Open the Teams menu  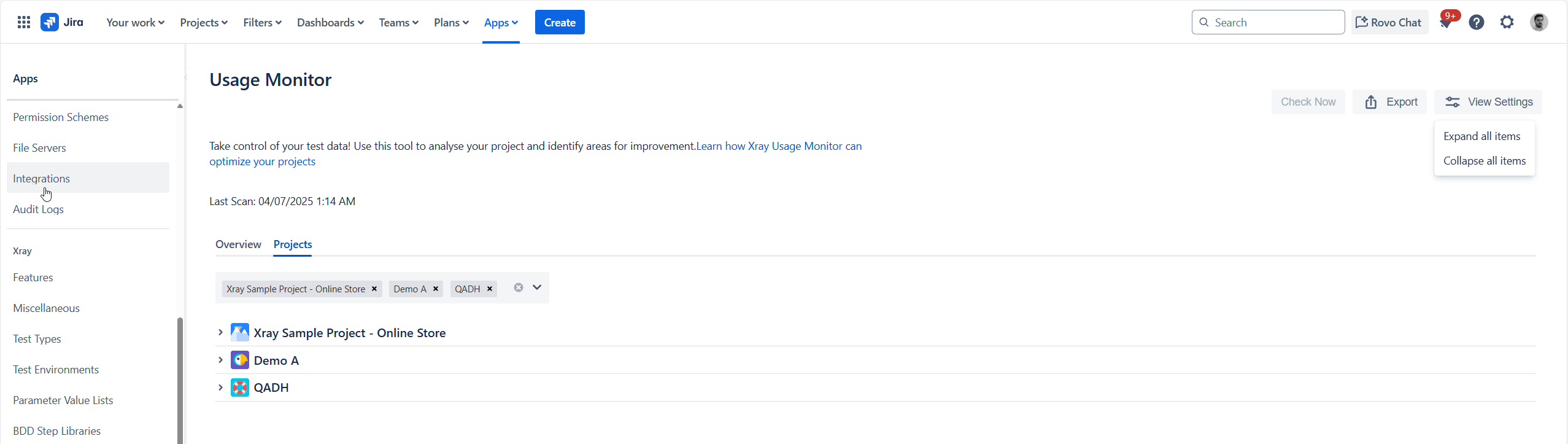(399, 23)
